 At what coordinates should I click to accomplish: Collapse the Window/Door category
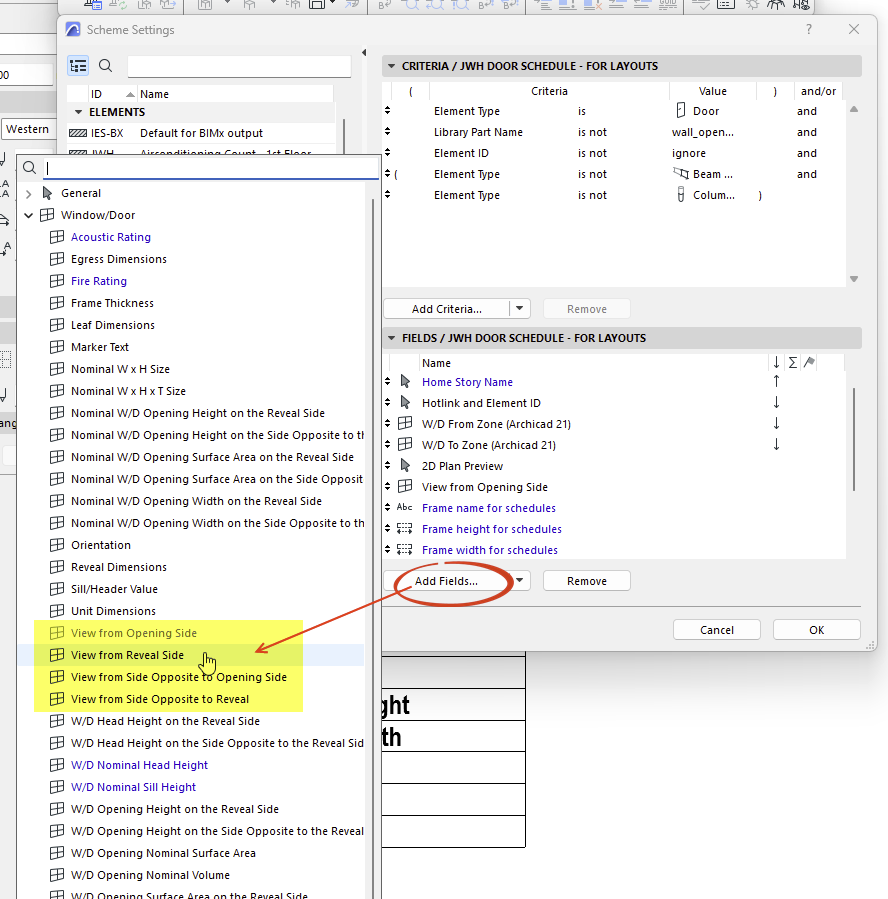pos(29,216)
